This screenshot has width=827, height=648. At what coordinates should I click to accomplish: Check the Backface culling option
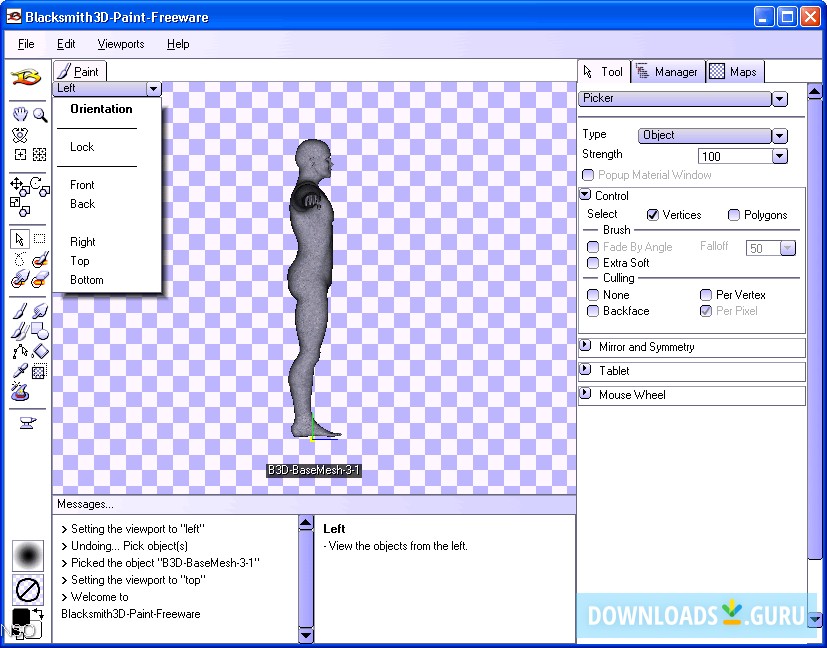click(593, 311)
